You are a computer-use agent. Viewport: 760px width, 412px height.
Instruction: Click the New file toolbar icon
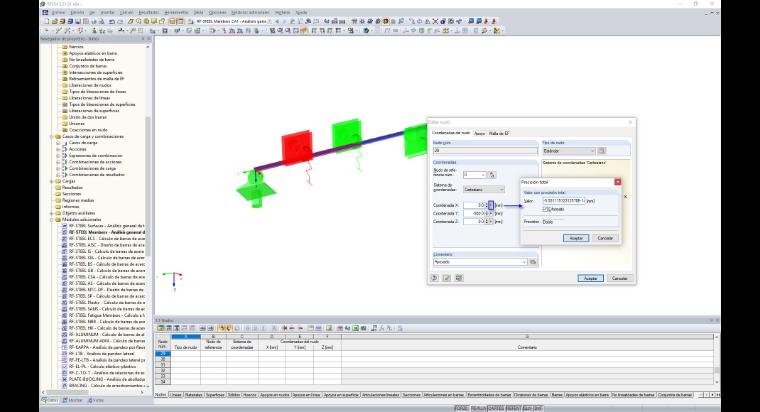pos(47,21)
